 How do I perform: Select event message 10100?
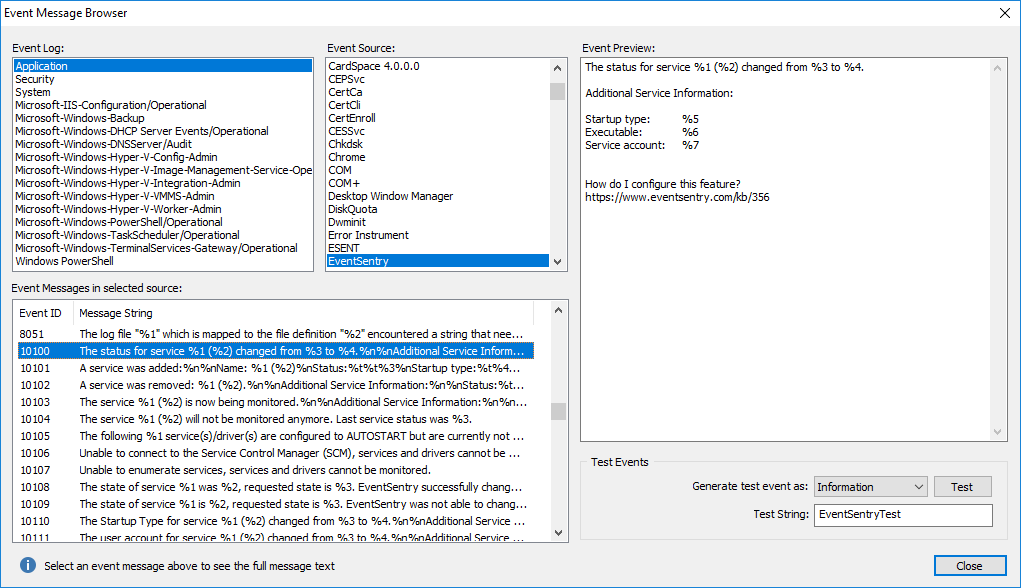275,351
